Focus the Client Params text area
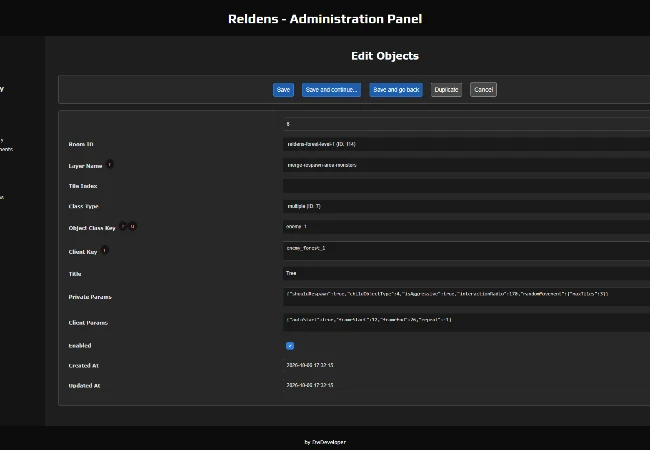 pos(466,322)
